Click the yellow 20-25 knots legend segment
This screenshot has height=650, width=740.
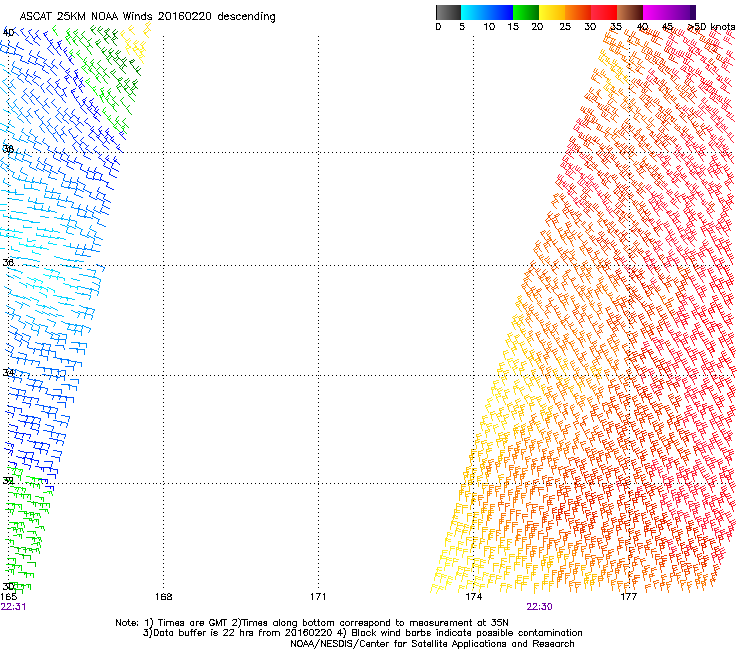point(552,12)
